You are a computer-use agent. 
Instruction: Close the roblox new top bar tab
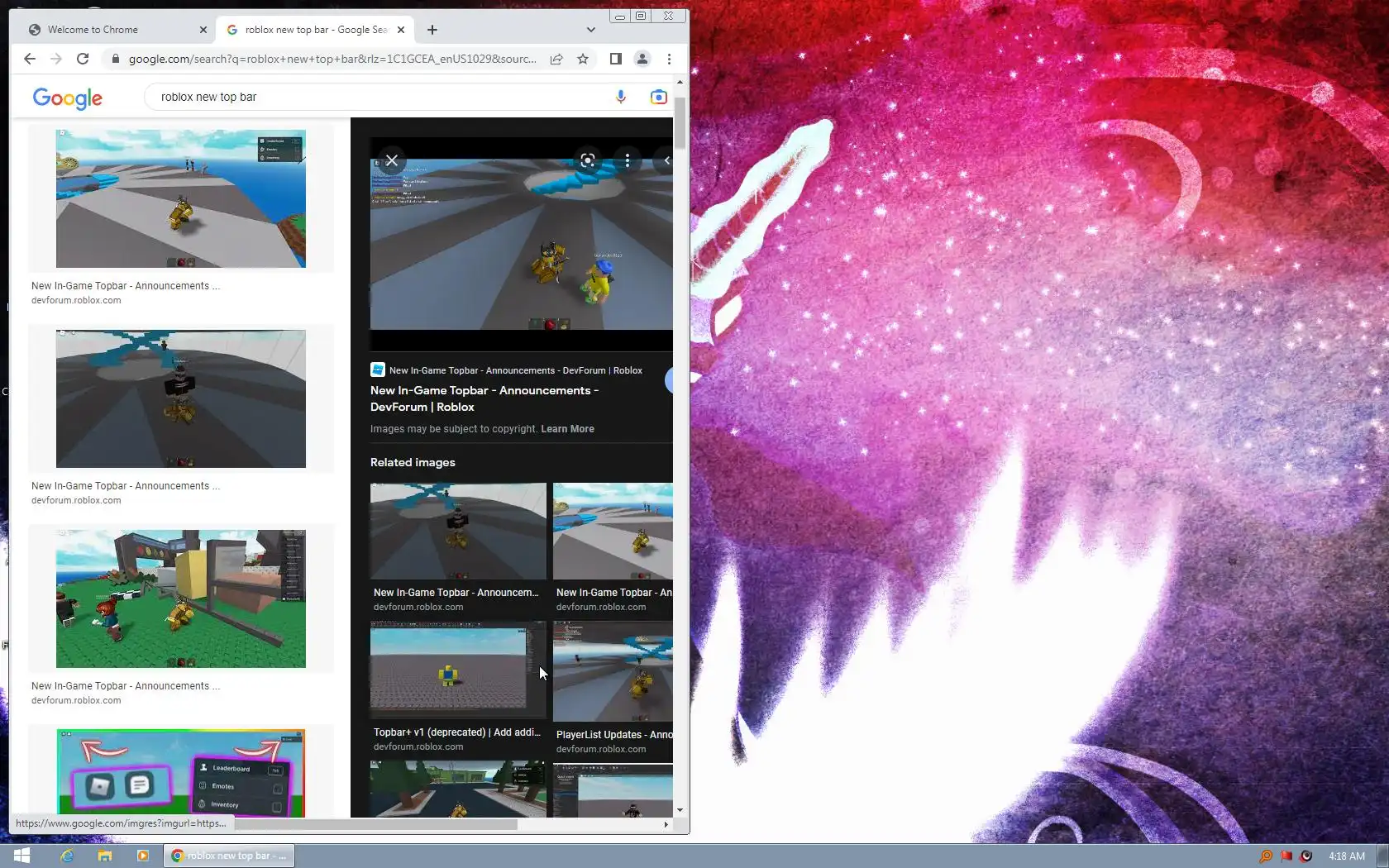401,30
